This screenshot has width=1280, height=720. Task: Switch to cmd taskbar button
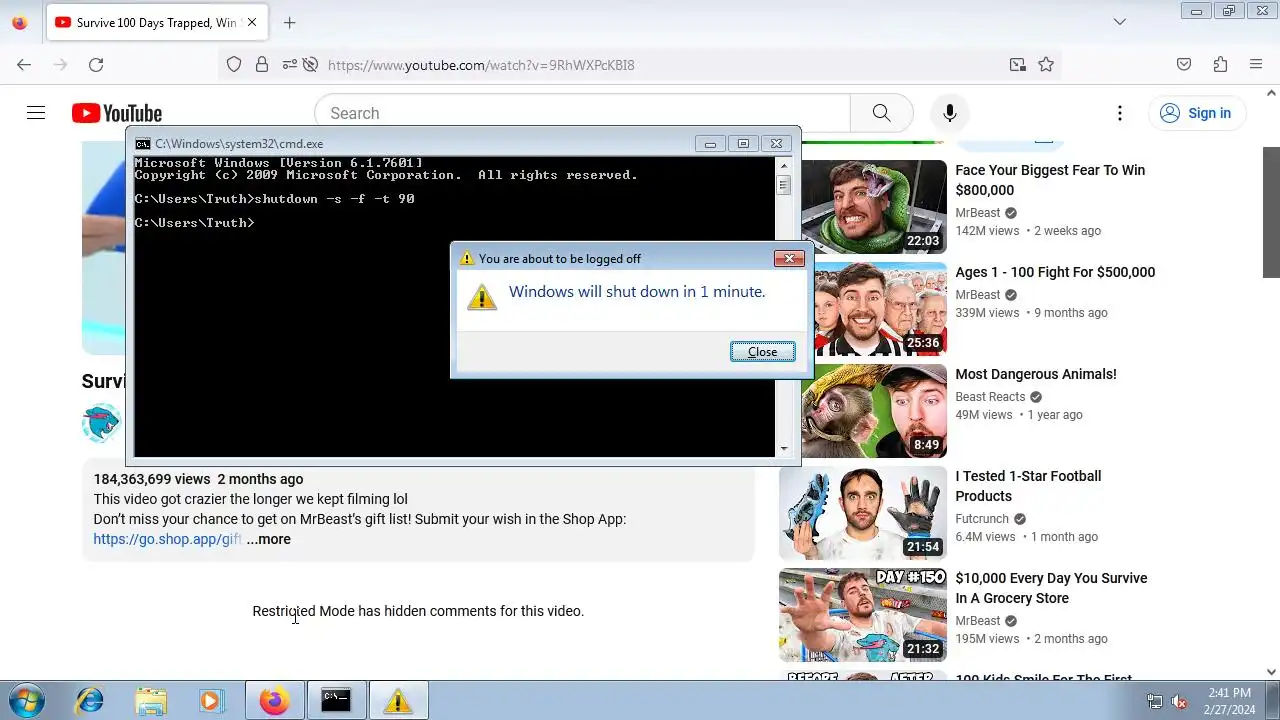[x=336, y=701]
